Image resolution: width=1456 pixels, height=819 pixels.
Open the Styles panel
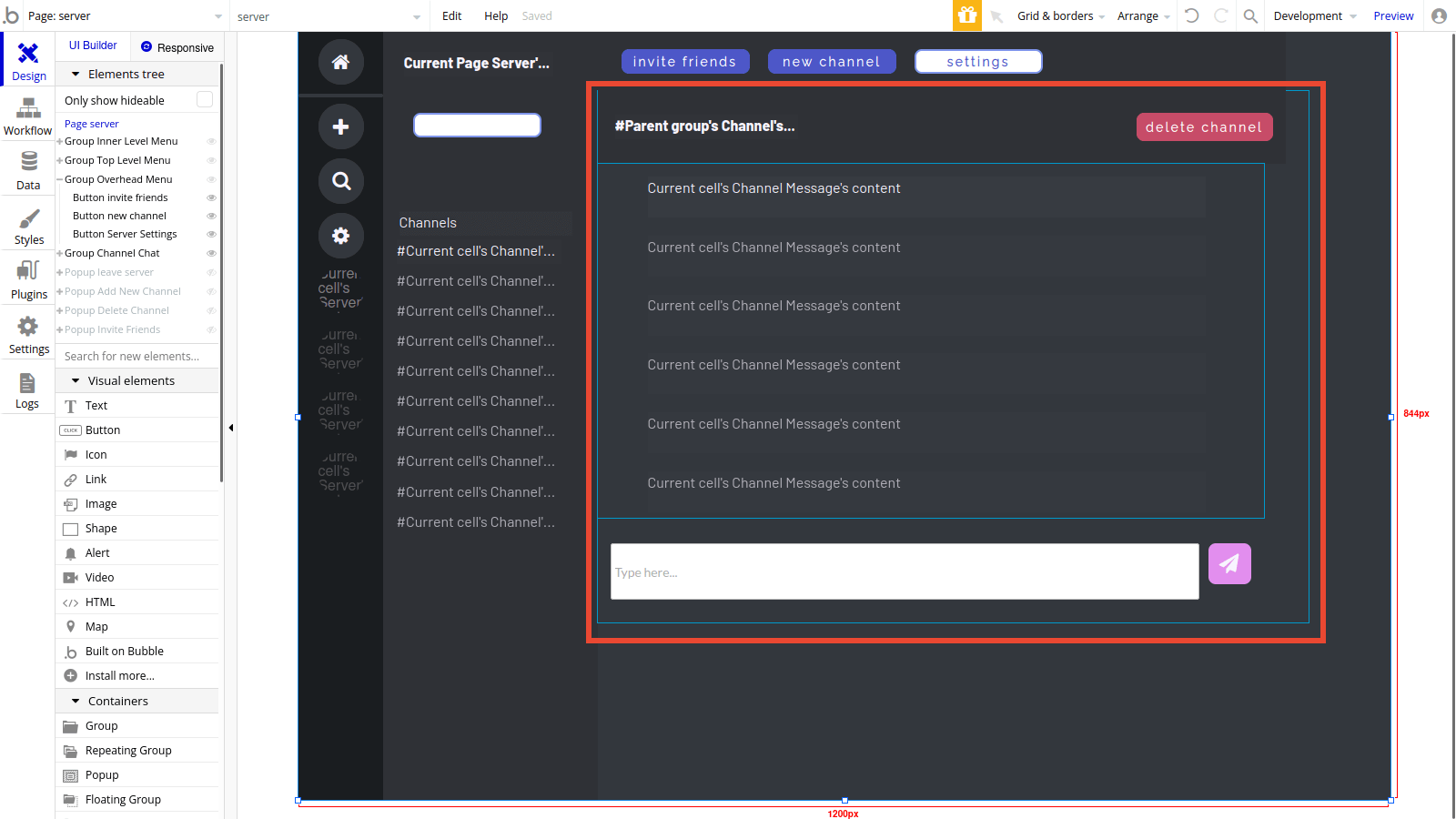27,226
